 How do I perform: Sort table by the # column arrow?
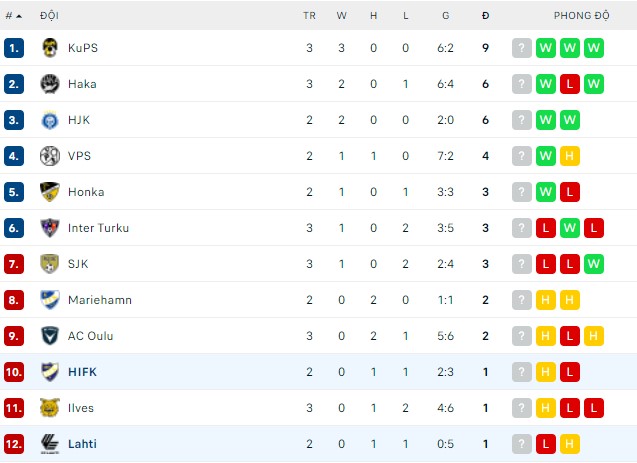tap(12, 16)
